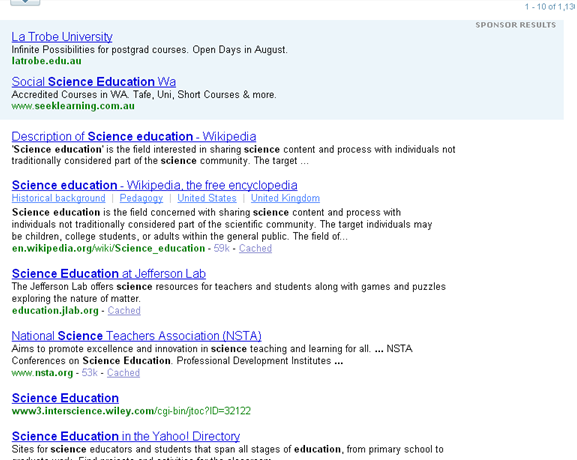Click the SPONSOR RESULTS label
The width and height of the screenshot is (577, 460).
(516, 25)
